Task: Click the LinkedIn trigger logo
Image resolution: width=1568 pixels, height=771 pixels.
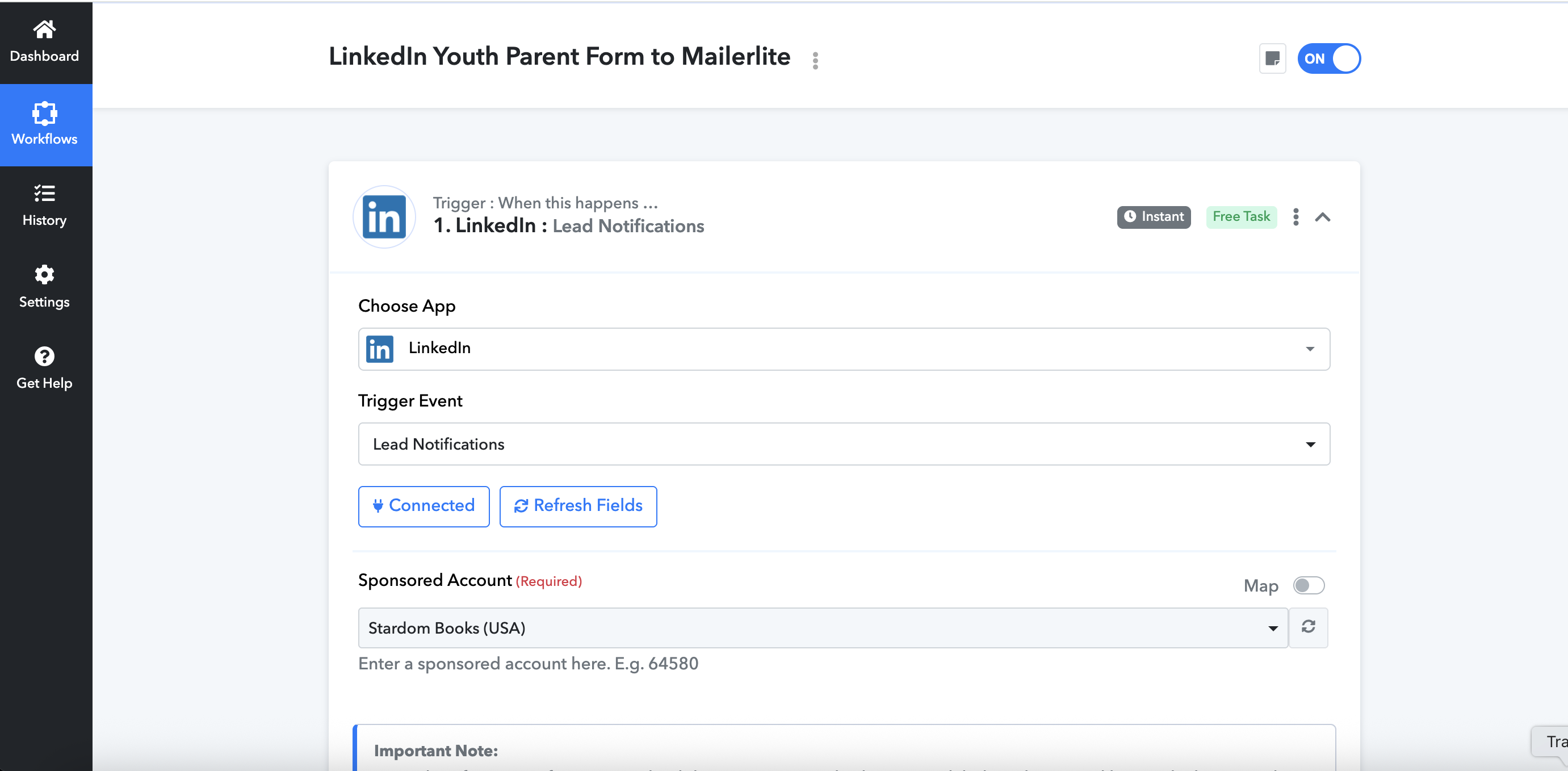Action: click(384, 217)
